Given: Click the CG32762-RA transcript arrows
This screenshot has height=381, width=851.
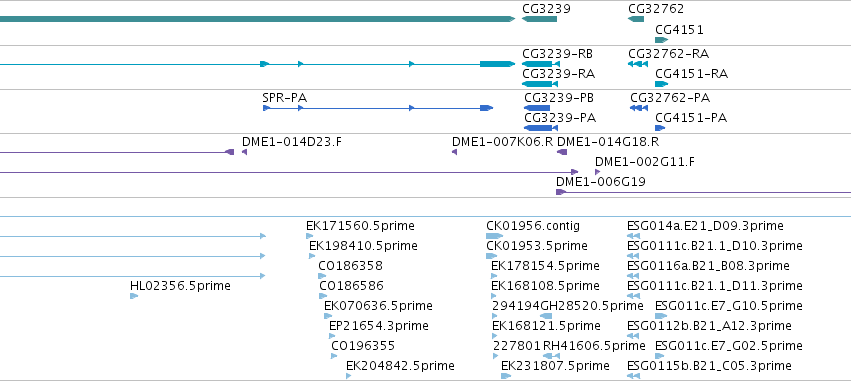Looking at the screenshot, I should click(638, 64).
